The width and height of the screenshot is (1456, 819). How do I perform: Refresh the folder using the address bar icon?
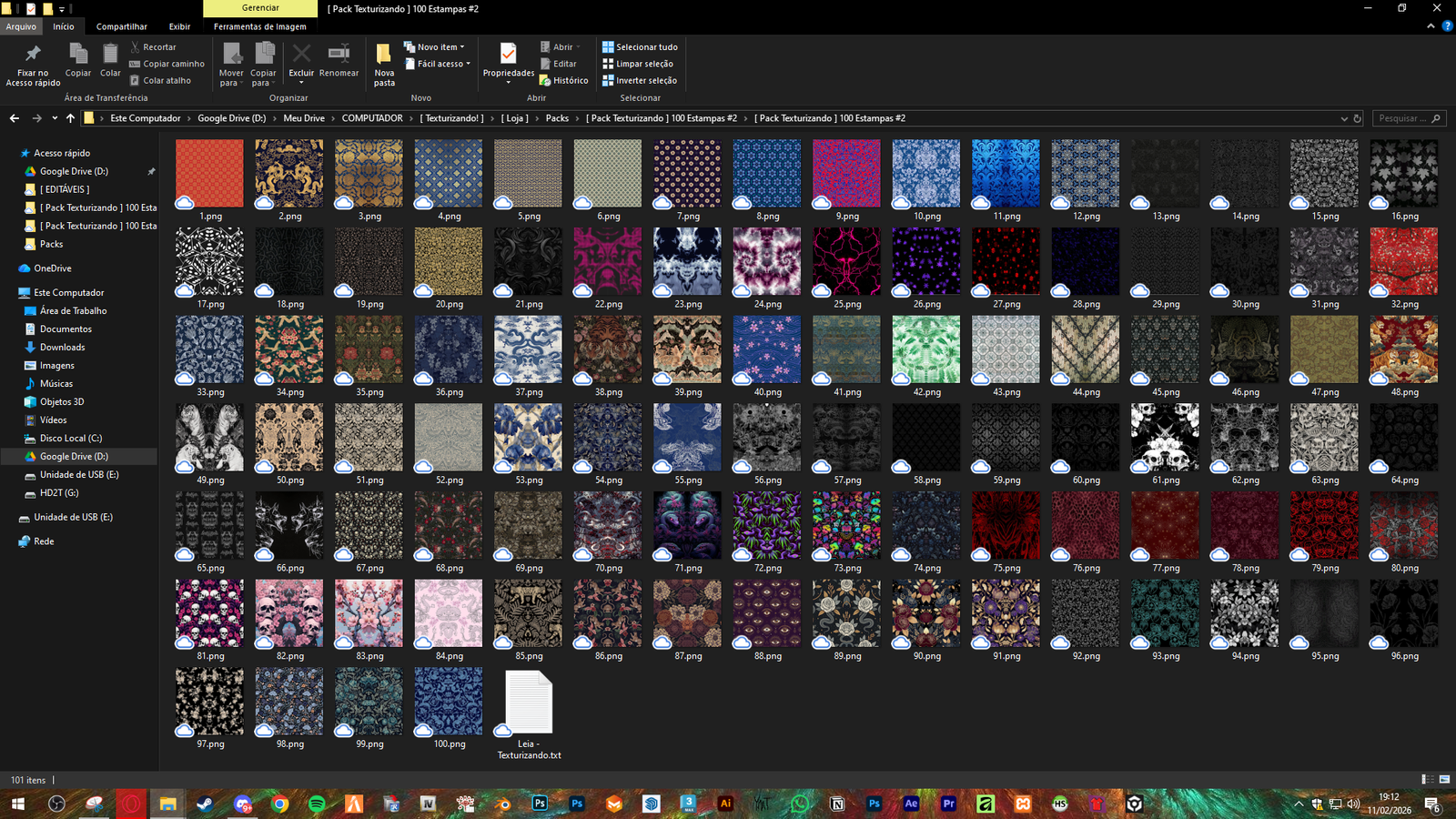click(x=1357, y=118)
